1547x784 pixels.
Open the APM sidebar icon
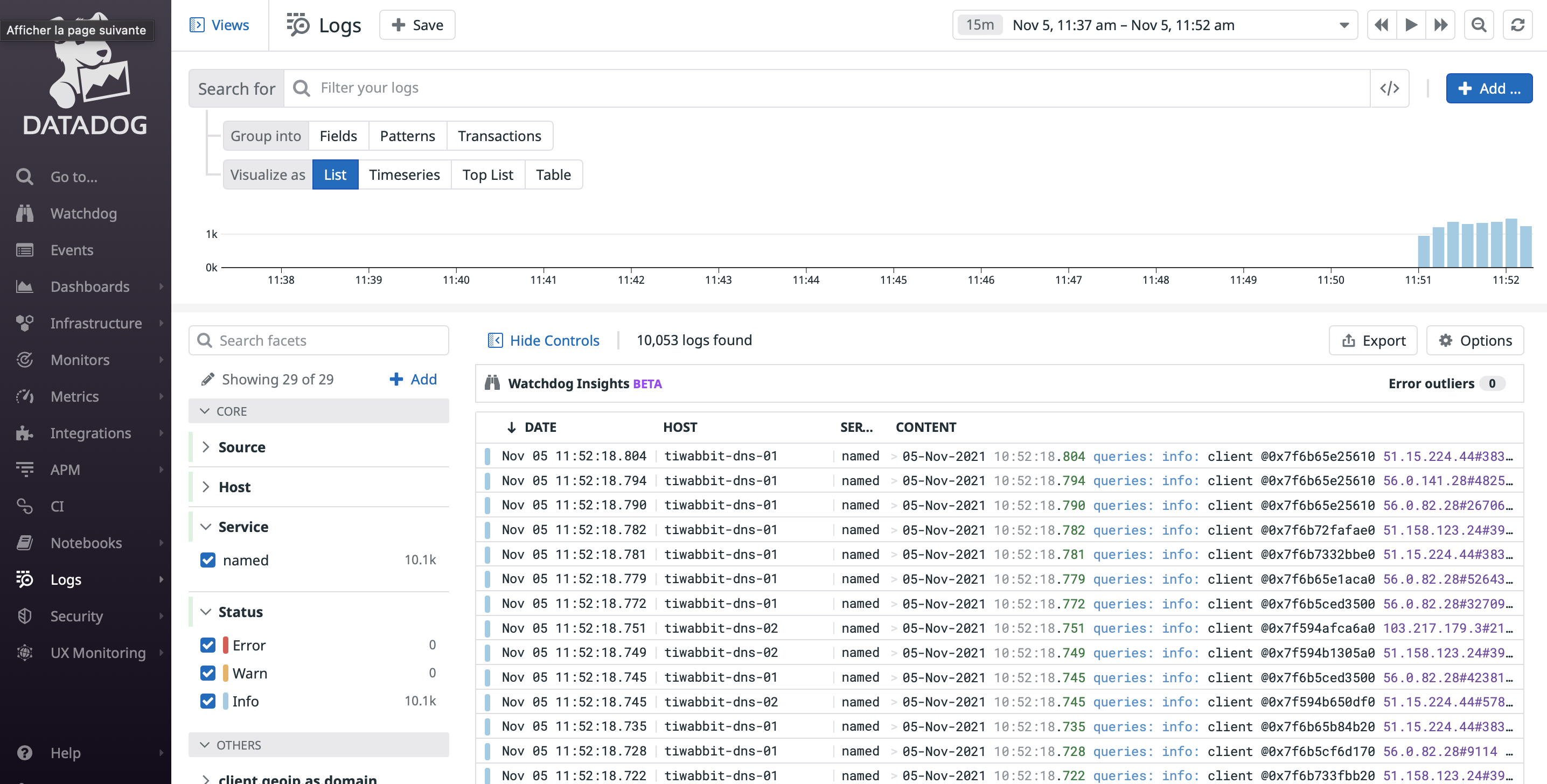(x=25, y=470)
